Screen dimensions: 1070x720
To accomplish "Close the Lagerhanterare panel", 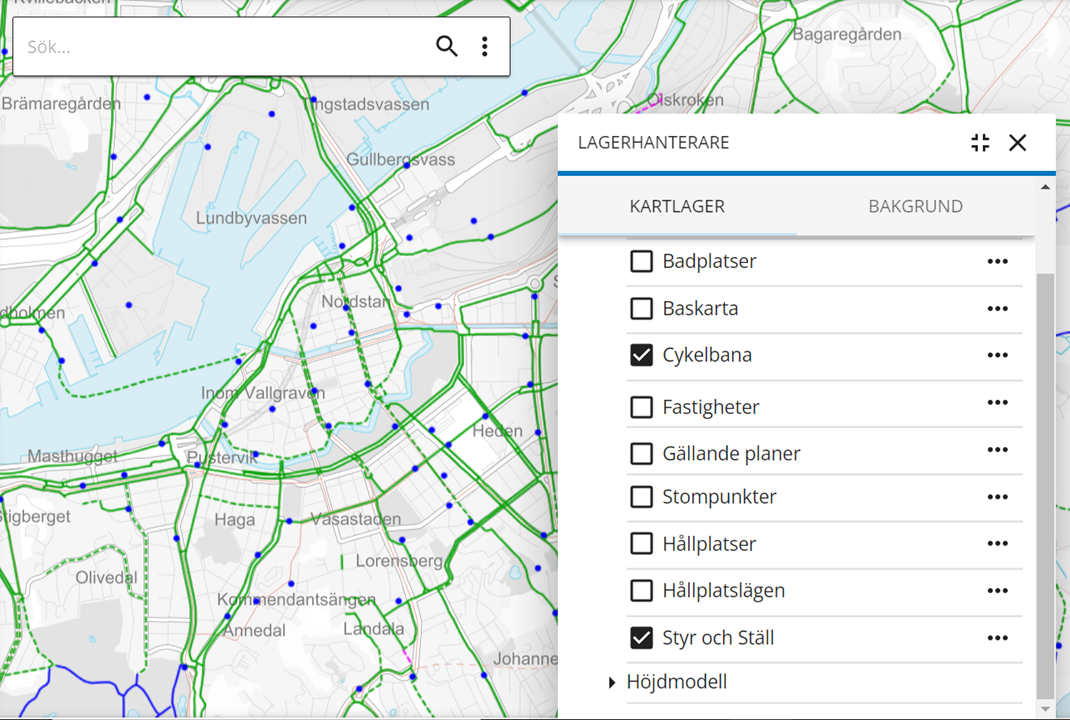I will pos(1018,143).
